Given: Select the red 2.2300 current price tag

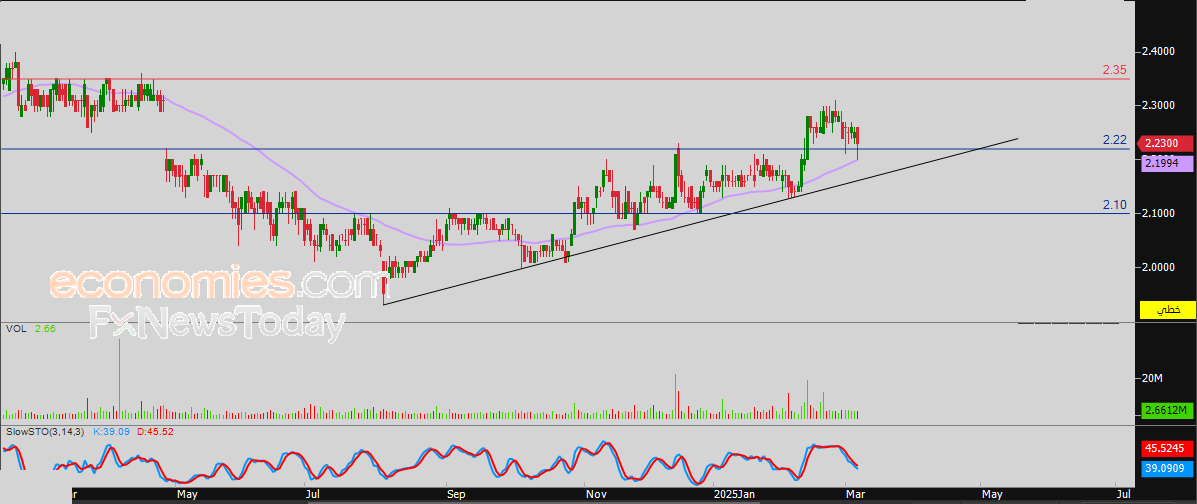Looking at the screenshot, I should (1167, 144).
